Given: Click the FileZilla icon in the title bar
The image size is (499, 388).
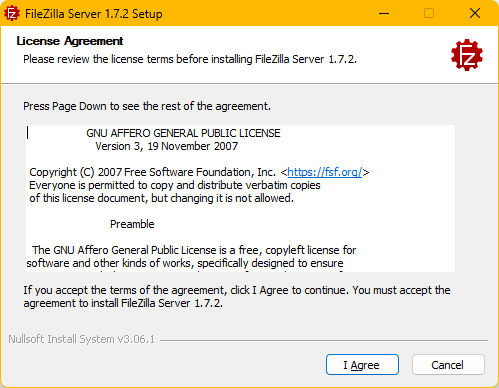Looking at the screenshot, I should click(12, 13).
